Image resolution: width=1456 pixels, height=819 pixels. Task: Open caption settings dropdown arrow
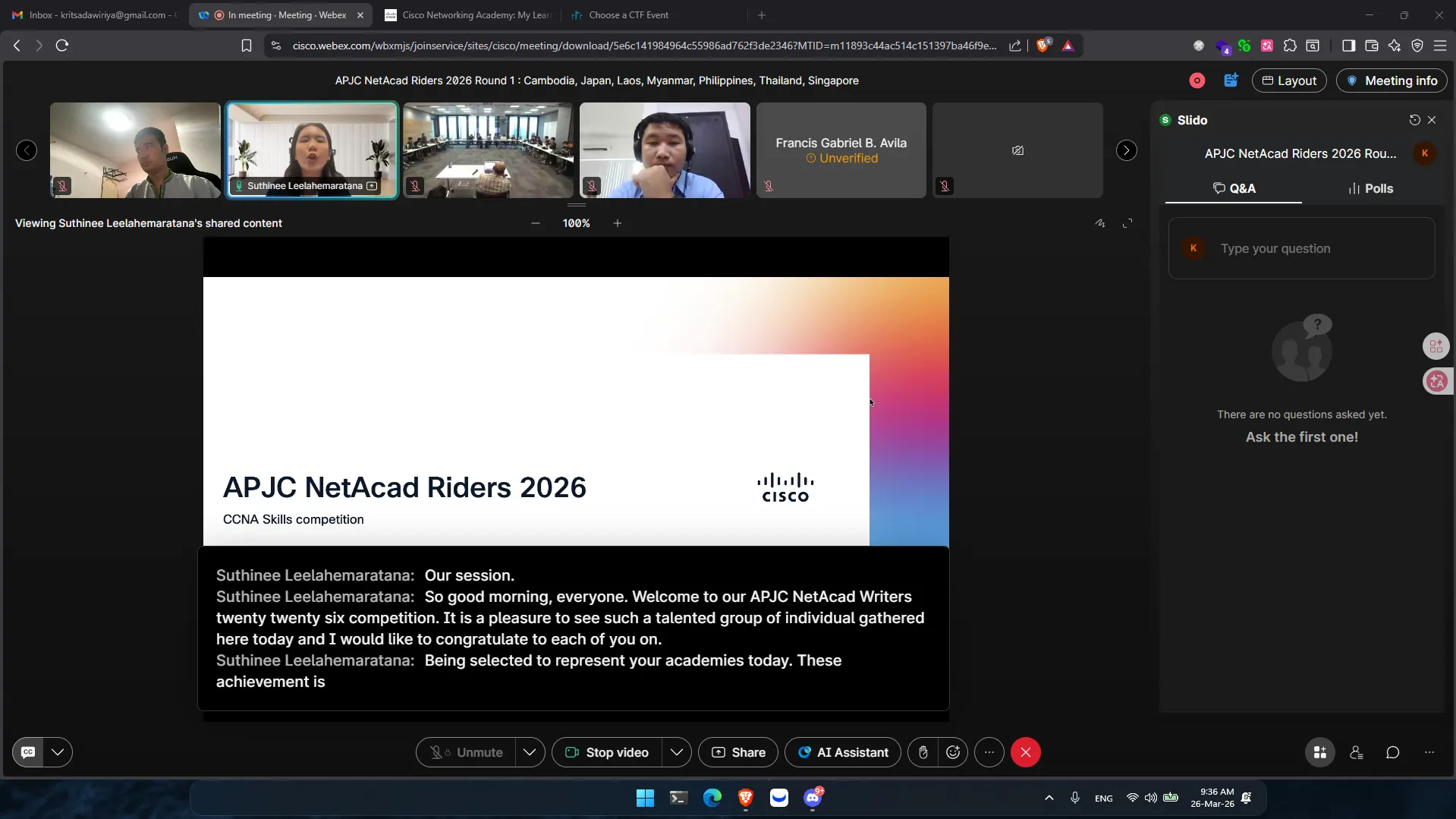[x=58, y=752]
